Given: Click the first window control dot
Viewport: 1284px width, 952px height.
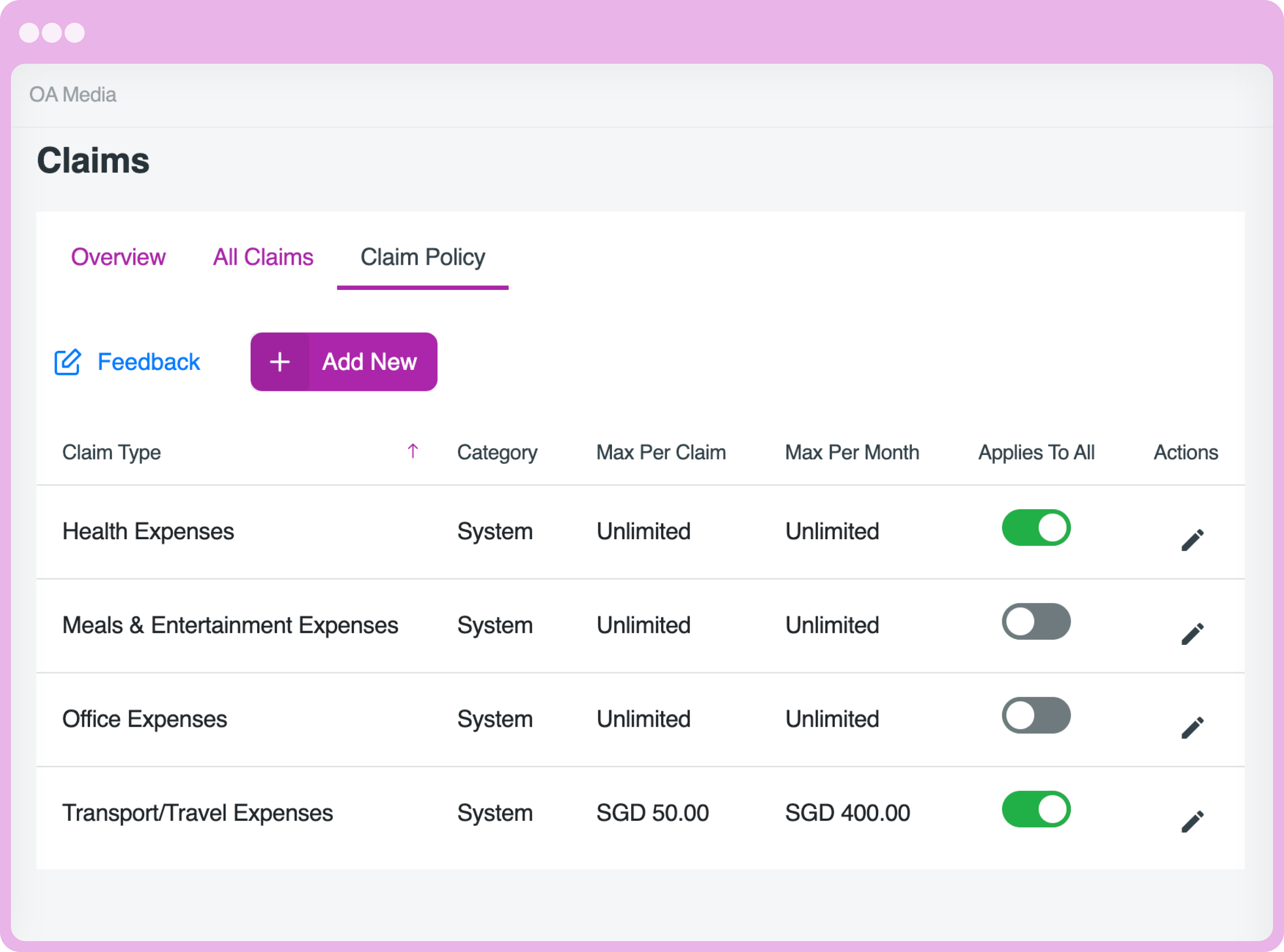Looking at the screenshot, I should (29, 33).
